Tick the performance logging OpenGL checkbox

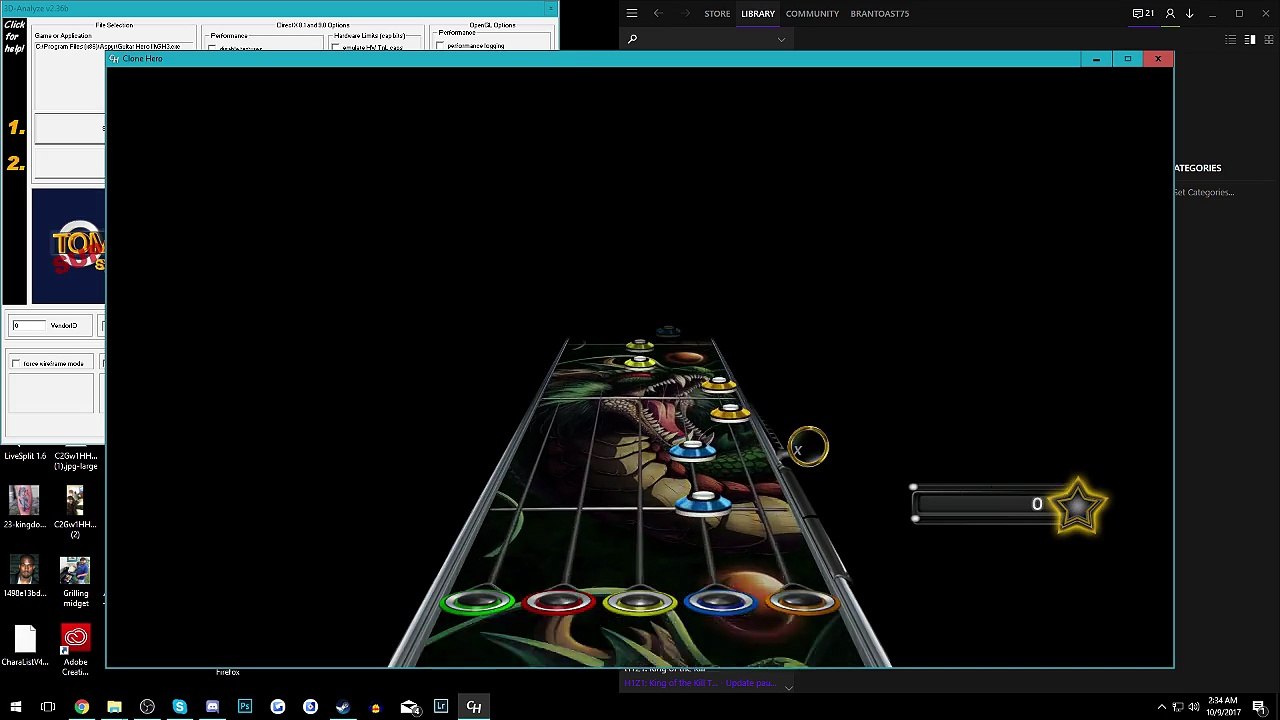pos(441,45)
